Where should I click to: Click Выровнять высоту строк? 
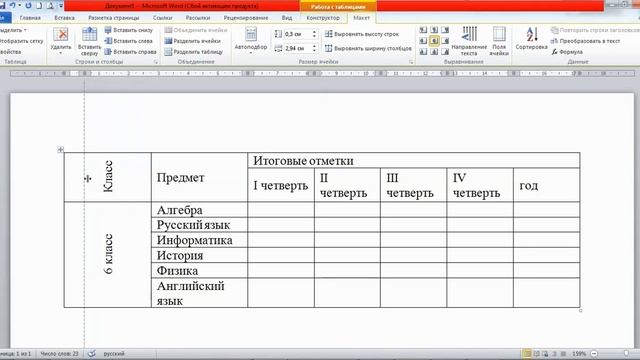pos(362,34)
